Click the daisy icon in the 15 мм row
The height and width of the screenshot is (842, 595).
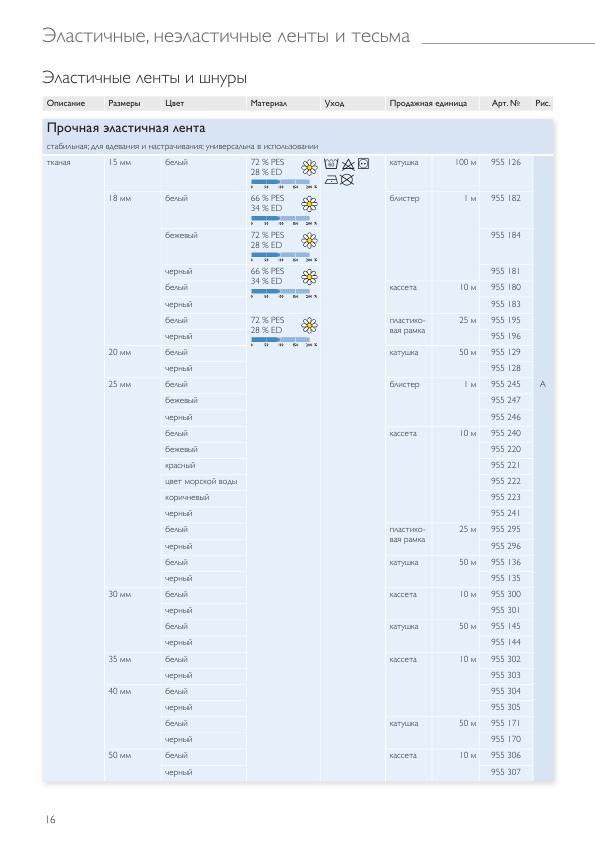309,168
